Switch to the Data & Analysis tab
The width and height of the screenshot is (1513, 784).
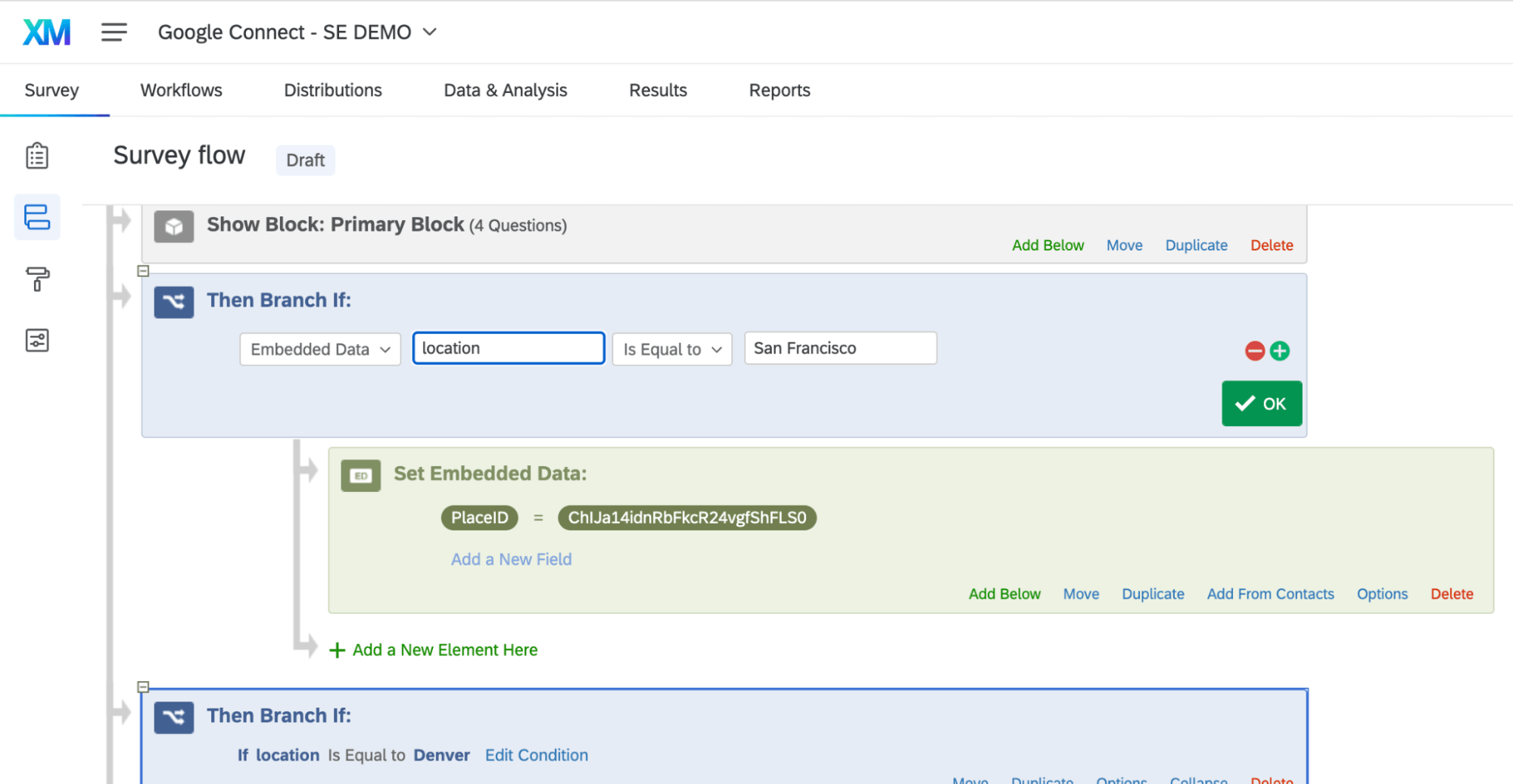[x=506, y=90]
